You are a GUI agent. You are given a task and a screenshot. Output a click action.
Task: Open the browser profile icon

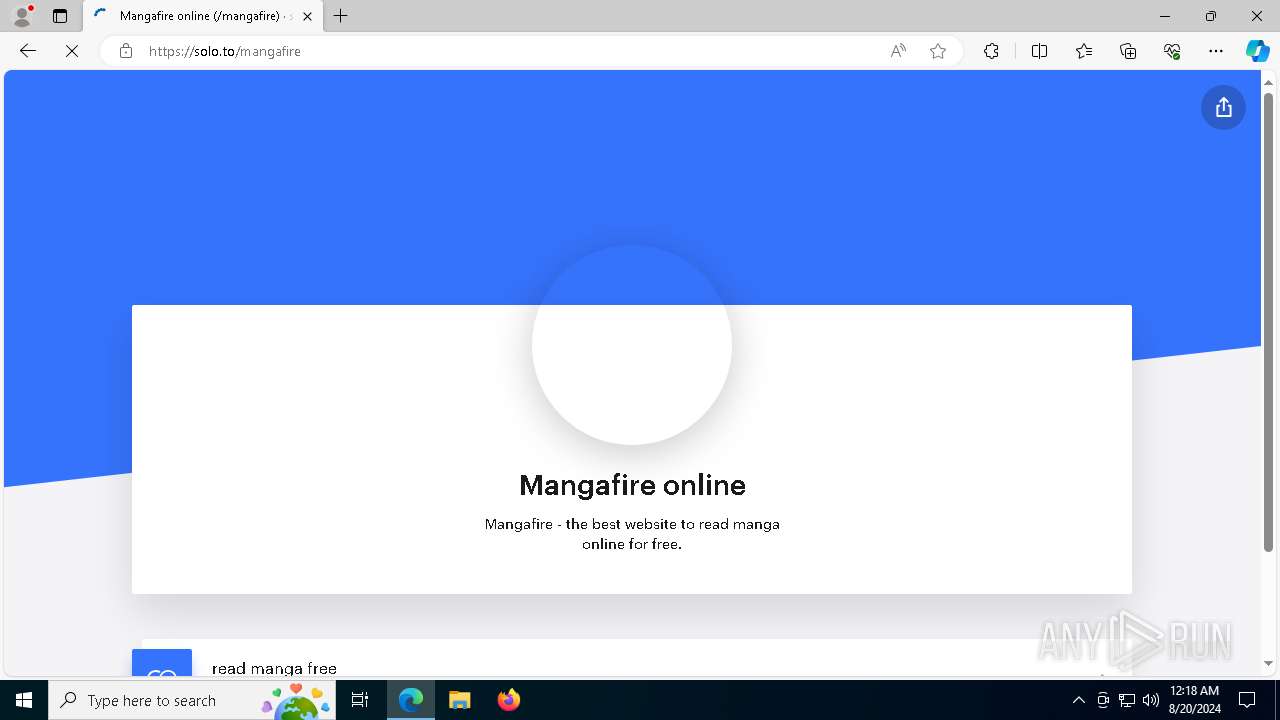click(22, 16)
